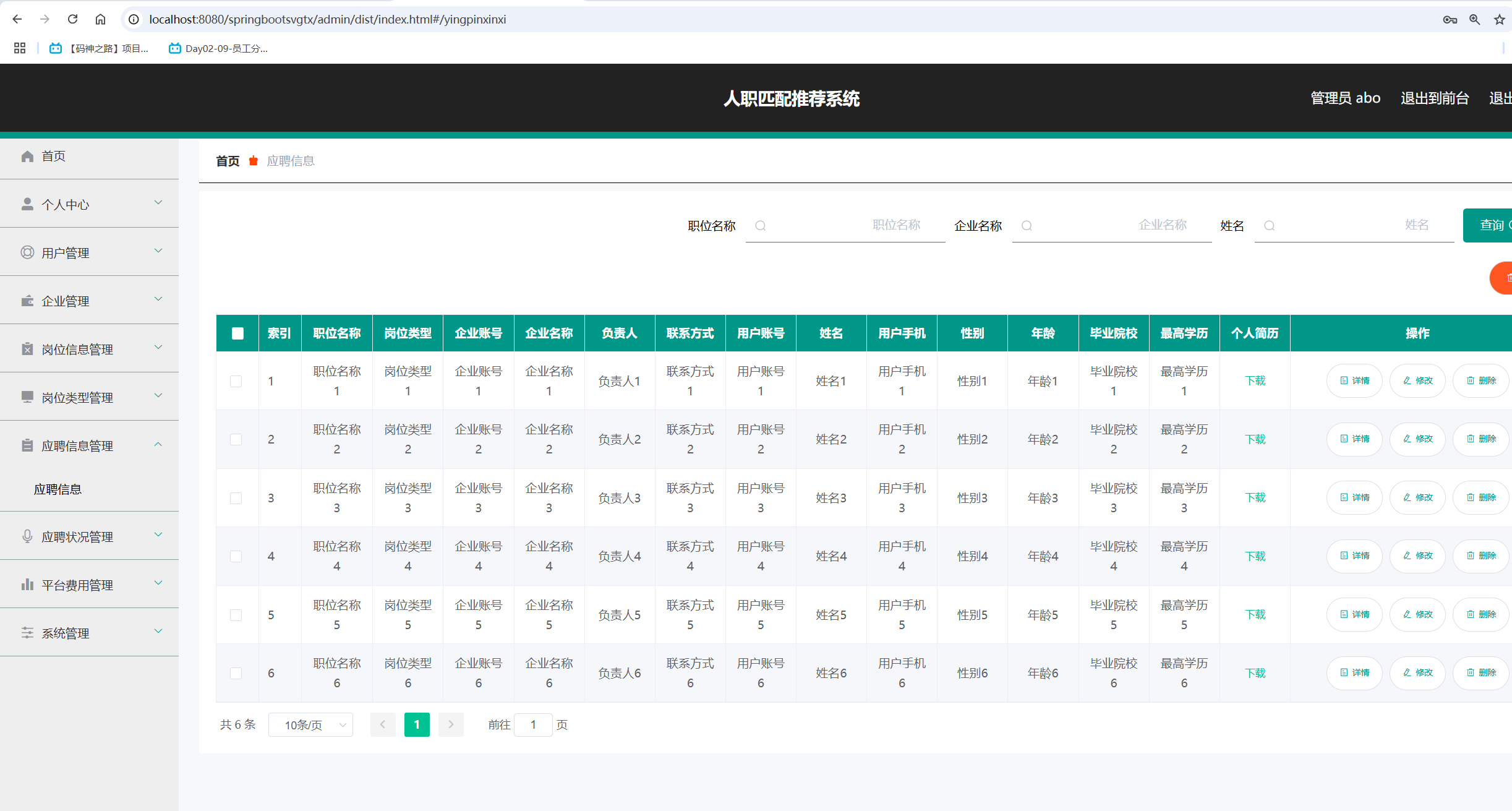Click the home icon beside 首页 in sidebar
The height and width of the screenshot is (811, 1512).
[x=27, y=156]
